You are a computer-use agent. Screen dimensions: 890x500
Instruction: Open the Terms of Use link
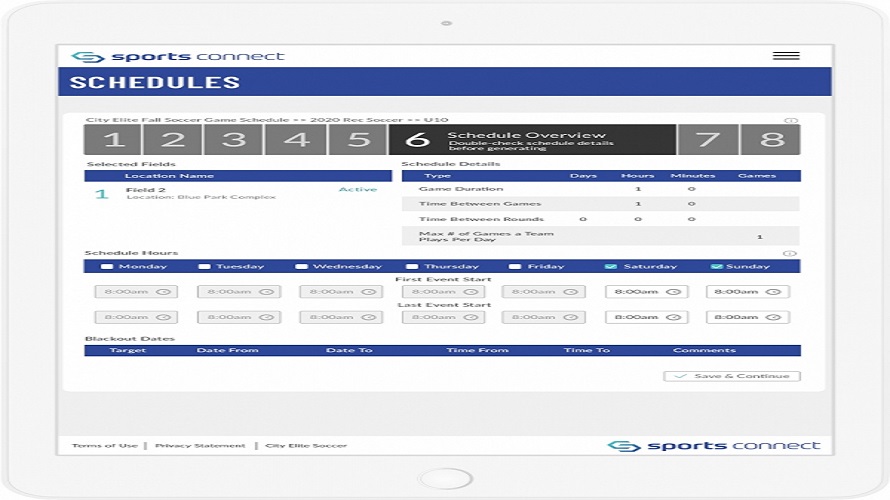pos(105,446)
